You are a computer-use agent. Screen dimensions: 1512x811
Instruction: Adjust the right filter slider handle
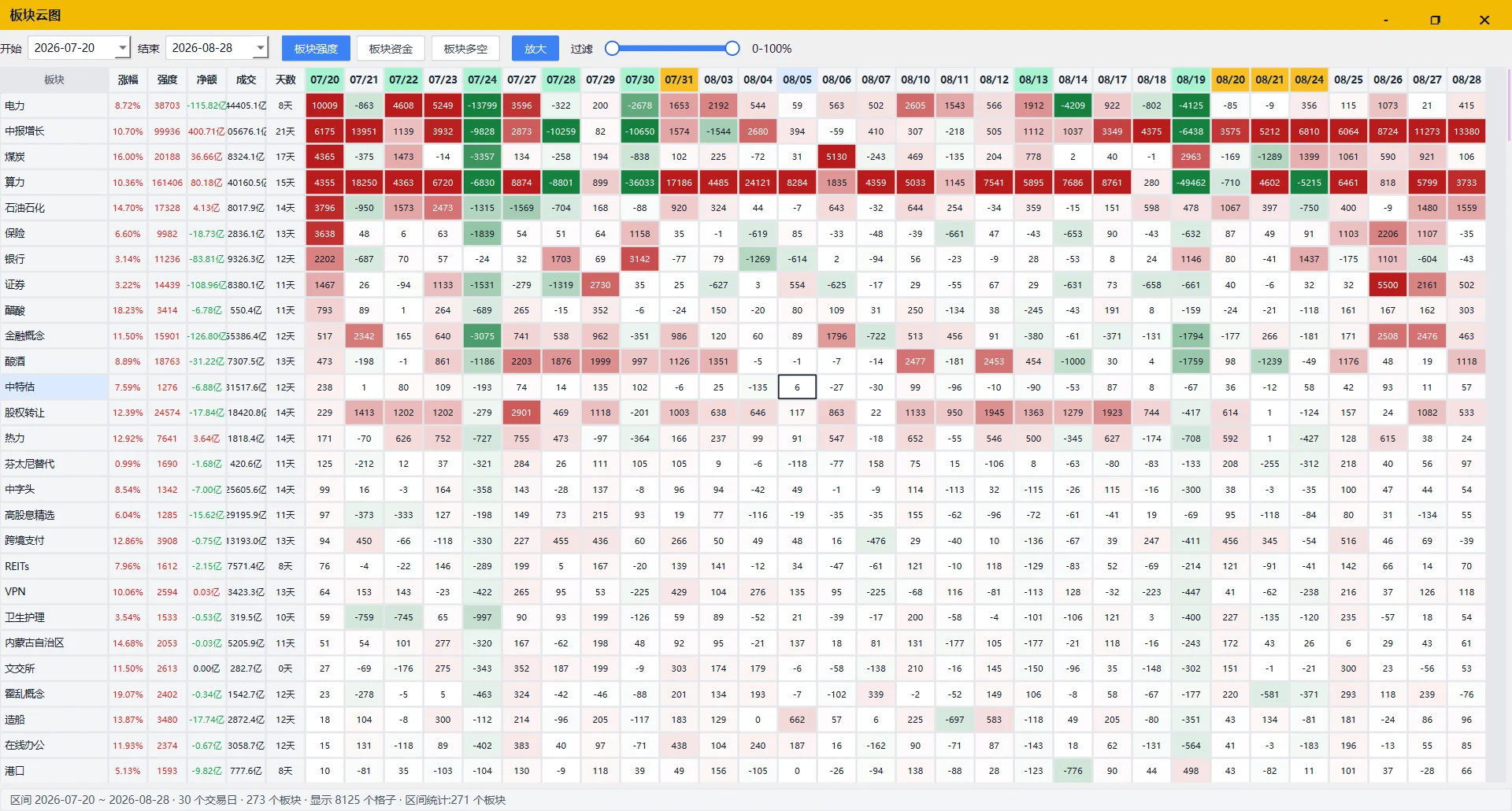click(732, 49)
